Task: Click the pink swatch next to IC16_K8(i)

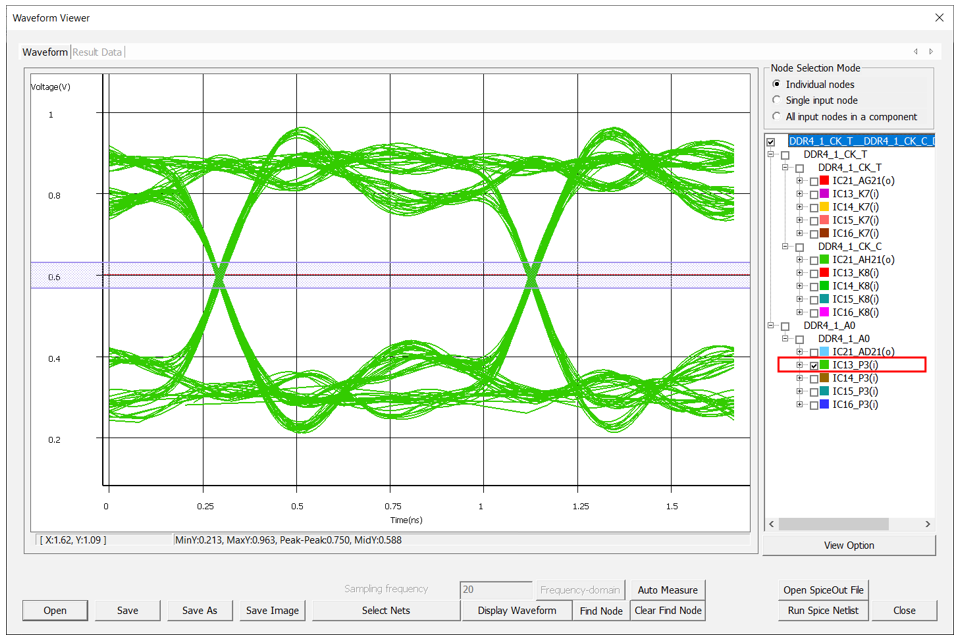Action: pos(825,312)
